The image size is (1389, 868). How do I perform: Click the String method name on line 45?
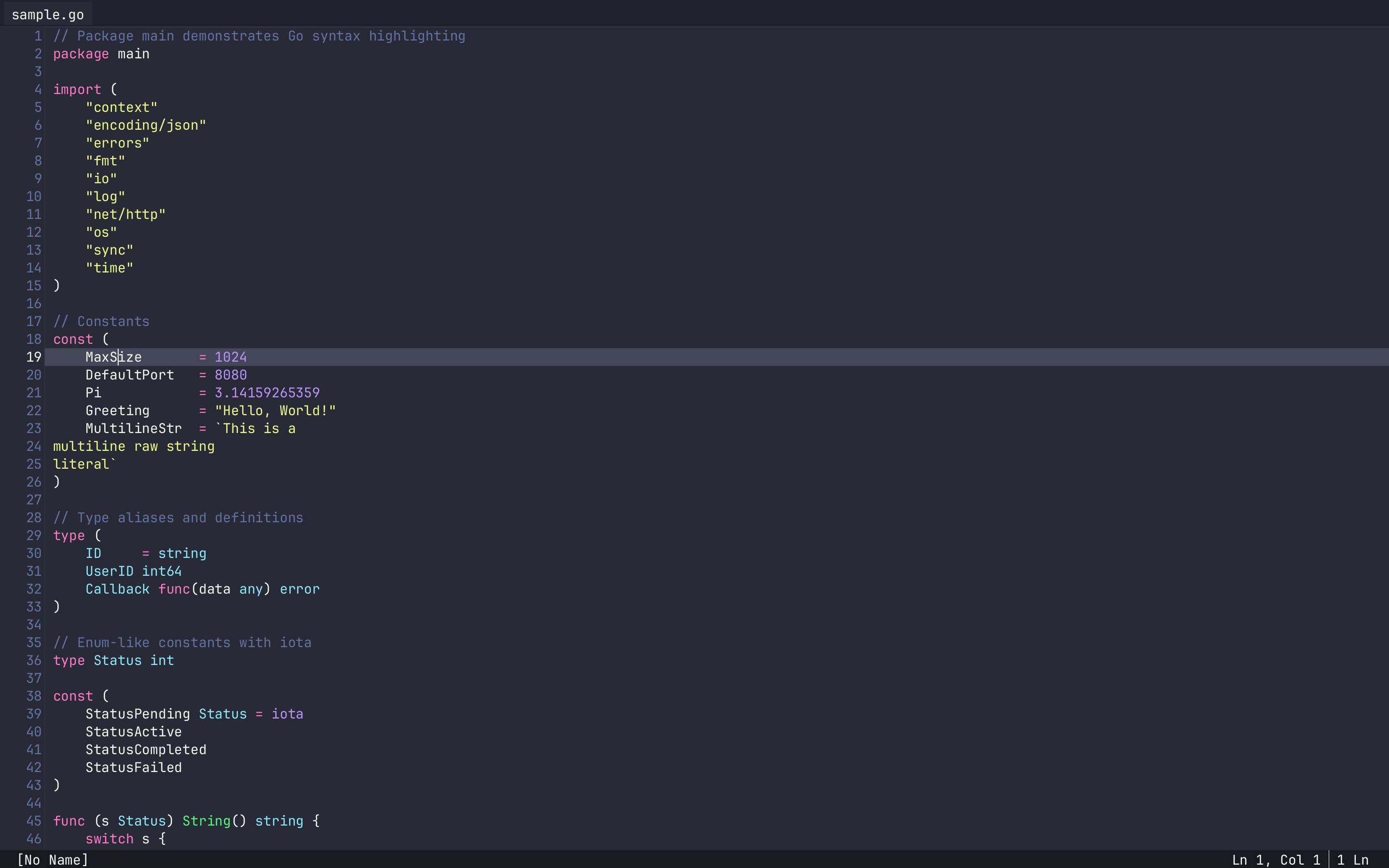(x=206, y=821)
